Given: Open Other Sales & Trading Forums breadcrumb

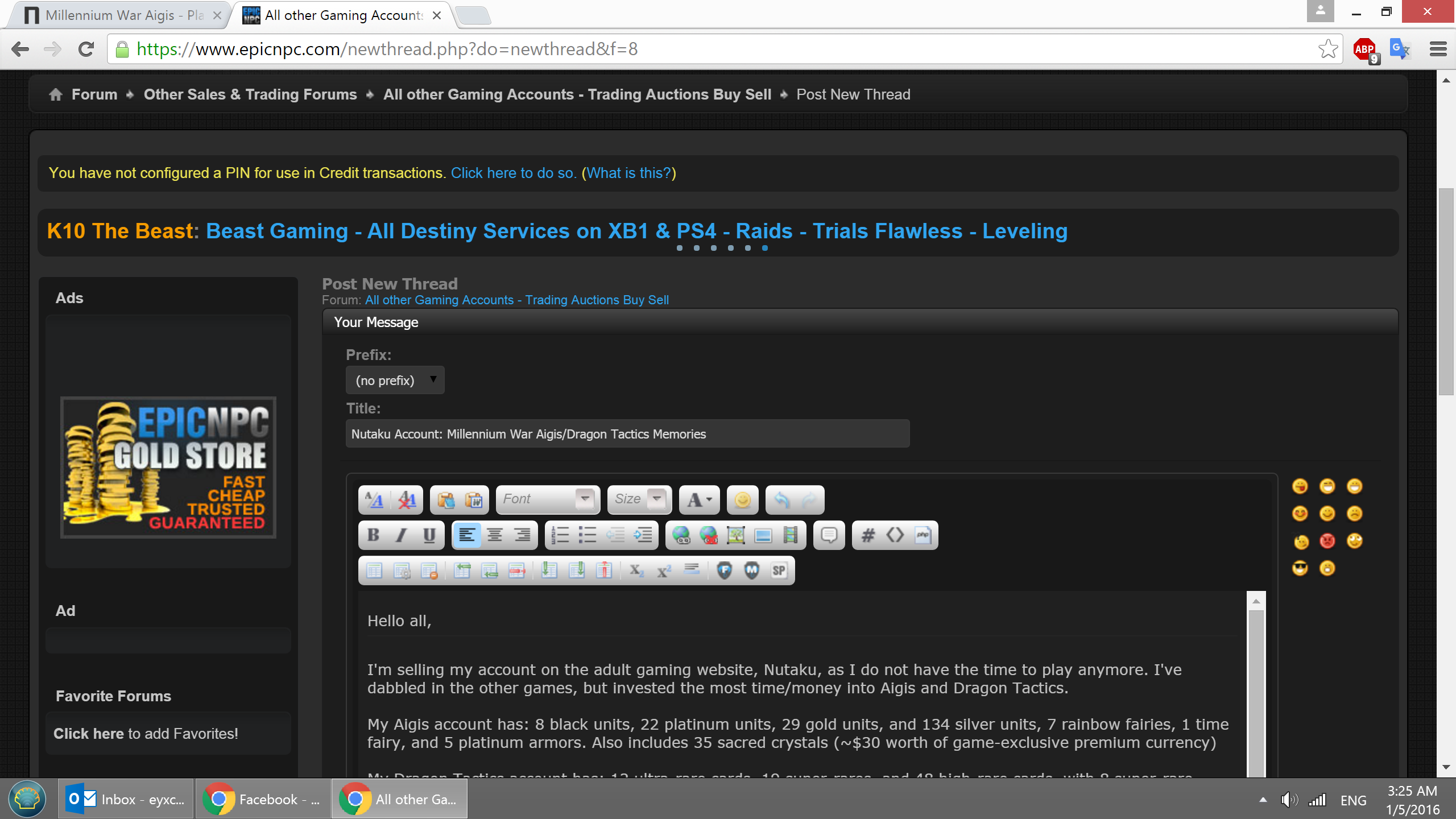Looking at the screenshot, I should pyautogui.click(x=250, y=94).
